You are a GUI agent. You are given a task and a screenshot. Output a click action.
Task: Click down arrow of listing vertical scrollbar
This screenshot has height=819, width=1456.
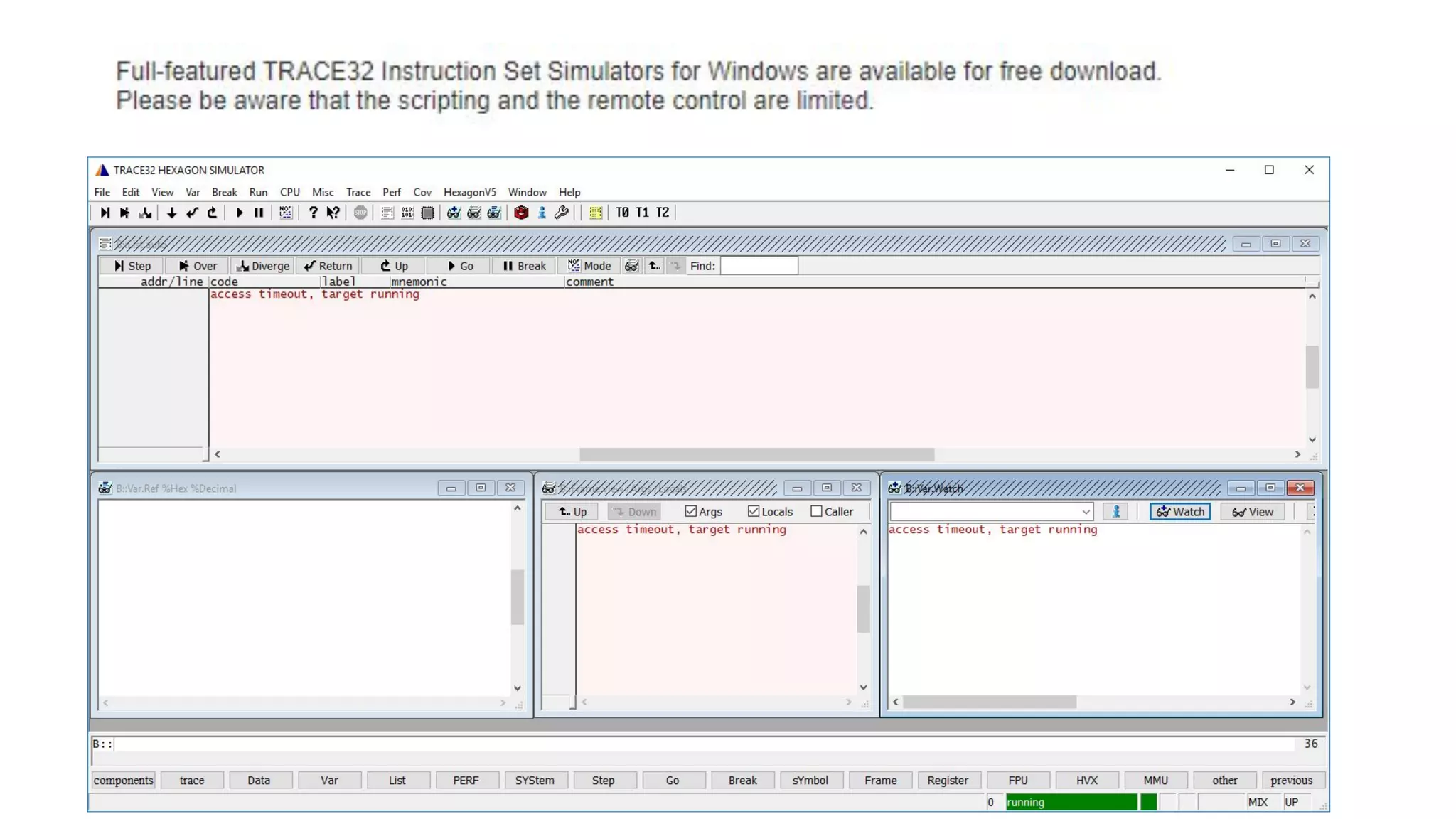[1312, 440]
